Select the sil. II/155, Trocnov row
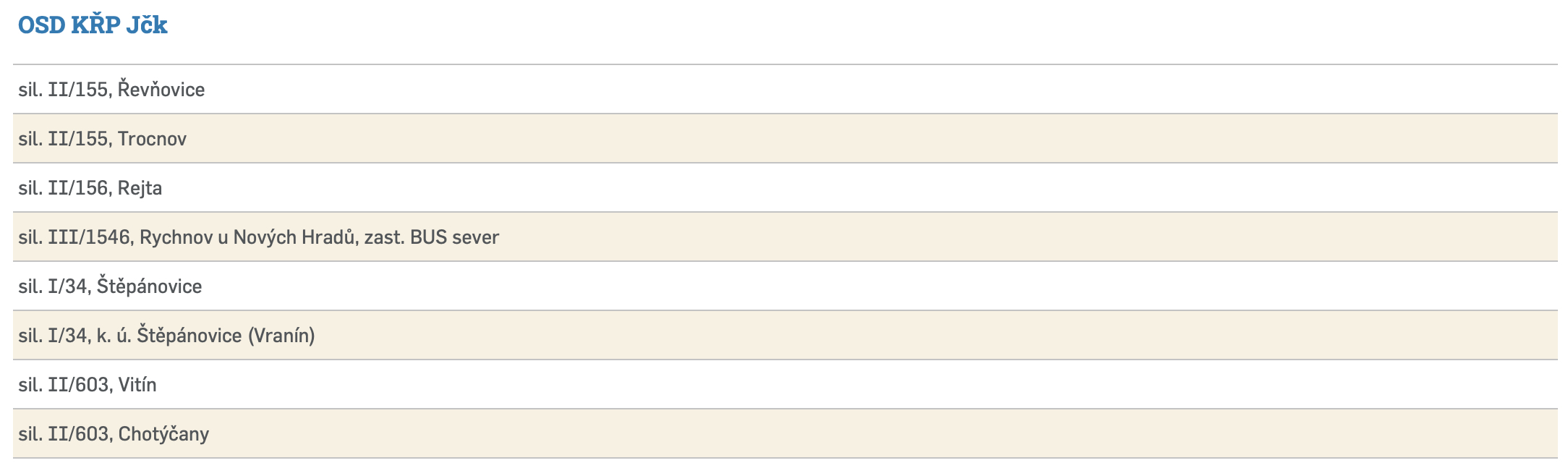The height and width of the screenshot is (476, 1568). [x=103, y=139]
